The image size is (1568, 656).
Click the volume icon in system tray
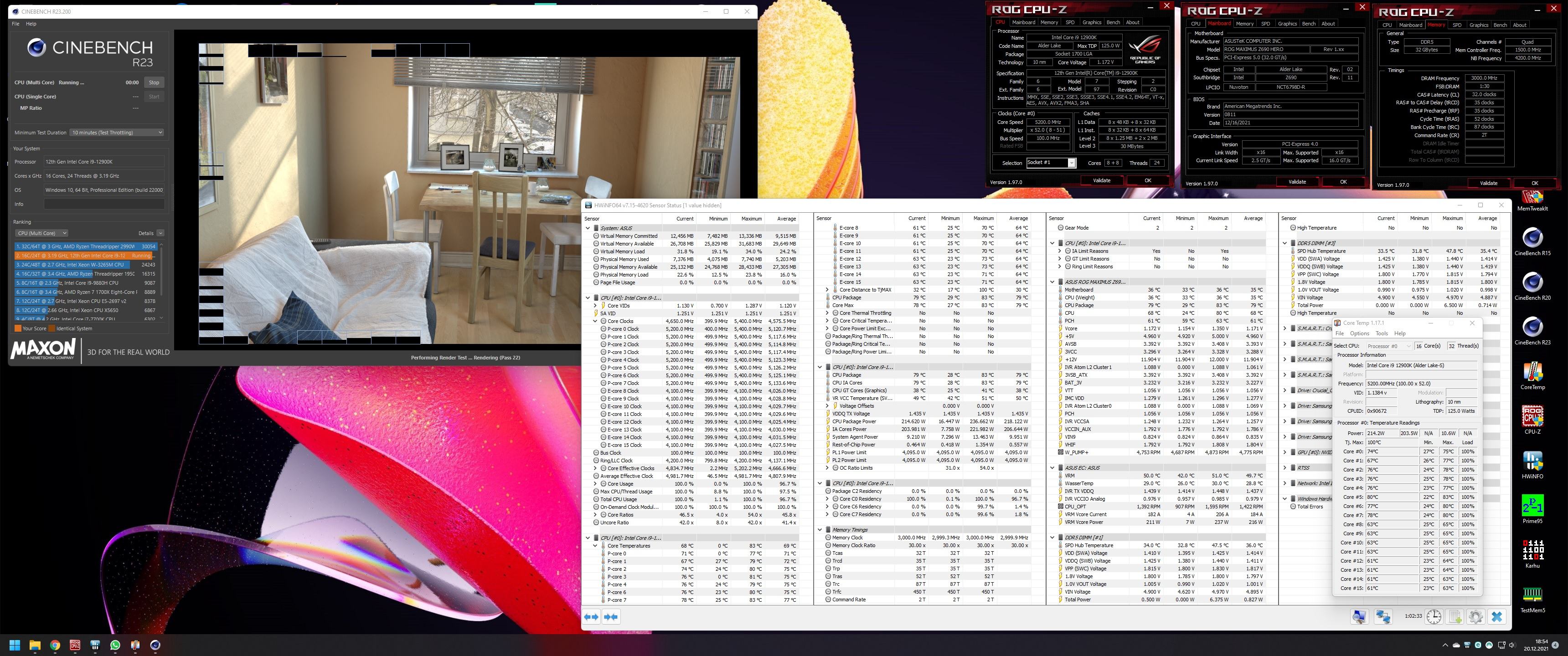tap(1512, 645)
